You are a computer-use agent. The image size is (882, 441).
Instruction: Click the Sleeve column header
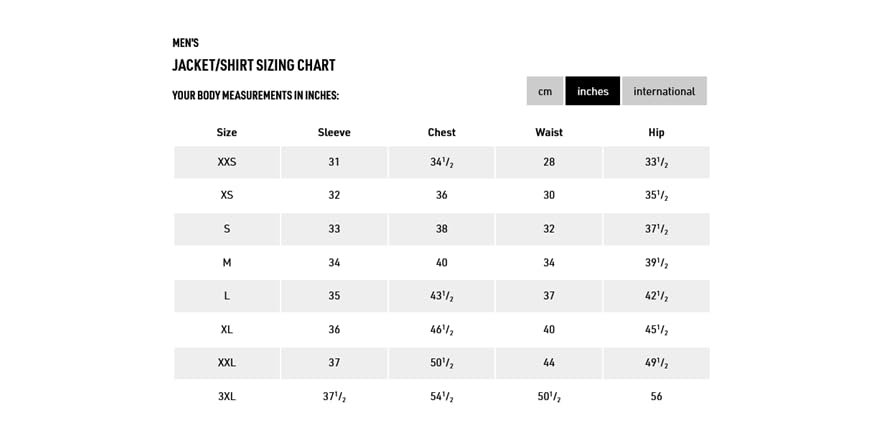pyautogui.click(x=334, y=132)
